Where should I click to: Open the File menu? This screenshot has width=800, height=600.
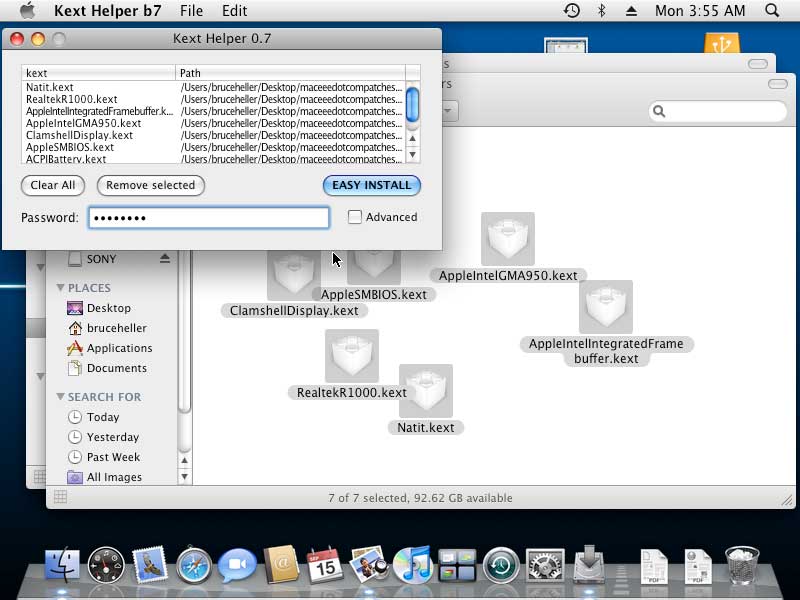point(191,11)
